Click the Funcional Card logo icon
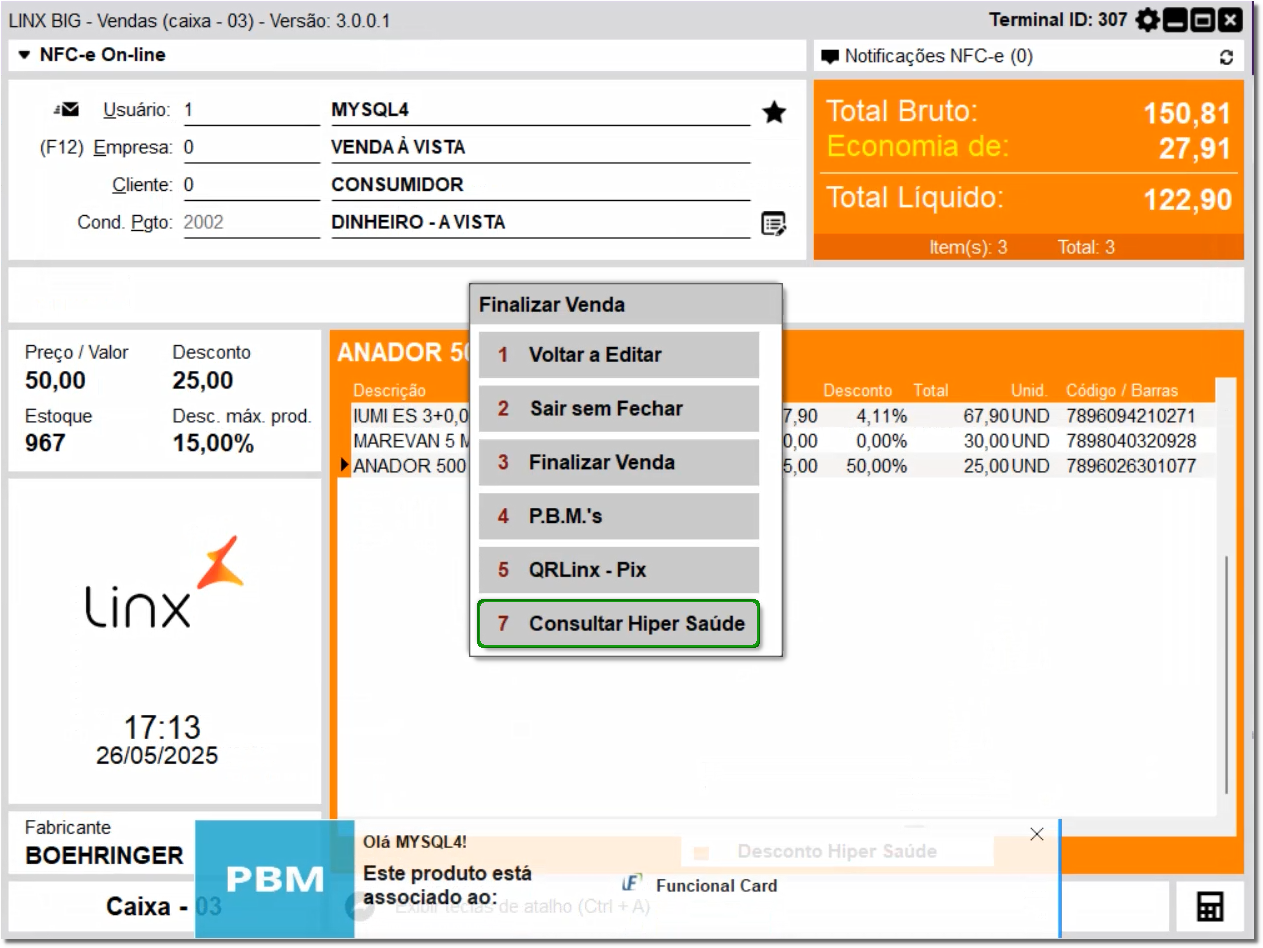Screen dimensions: 1263x948 pyautogui.click(x=631, y=884)
